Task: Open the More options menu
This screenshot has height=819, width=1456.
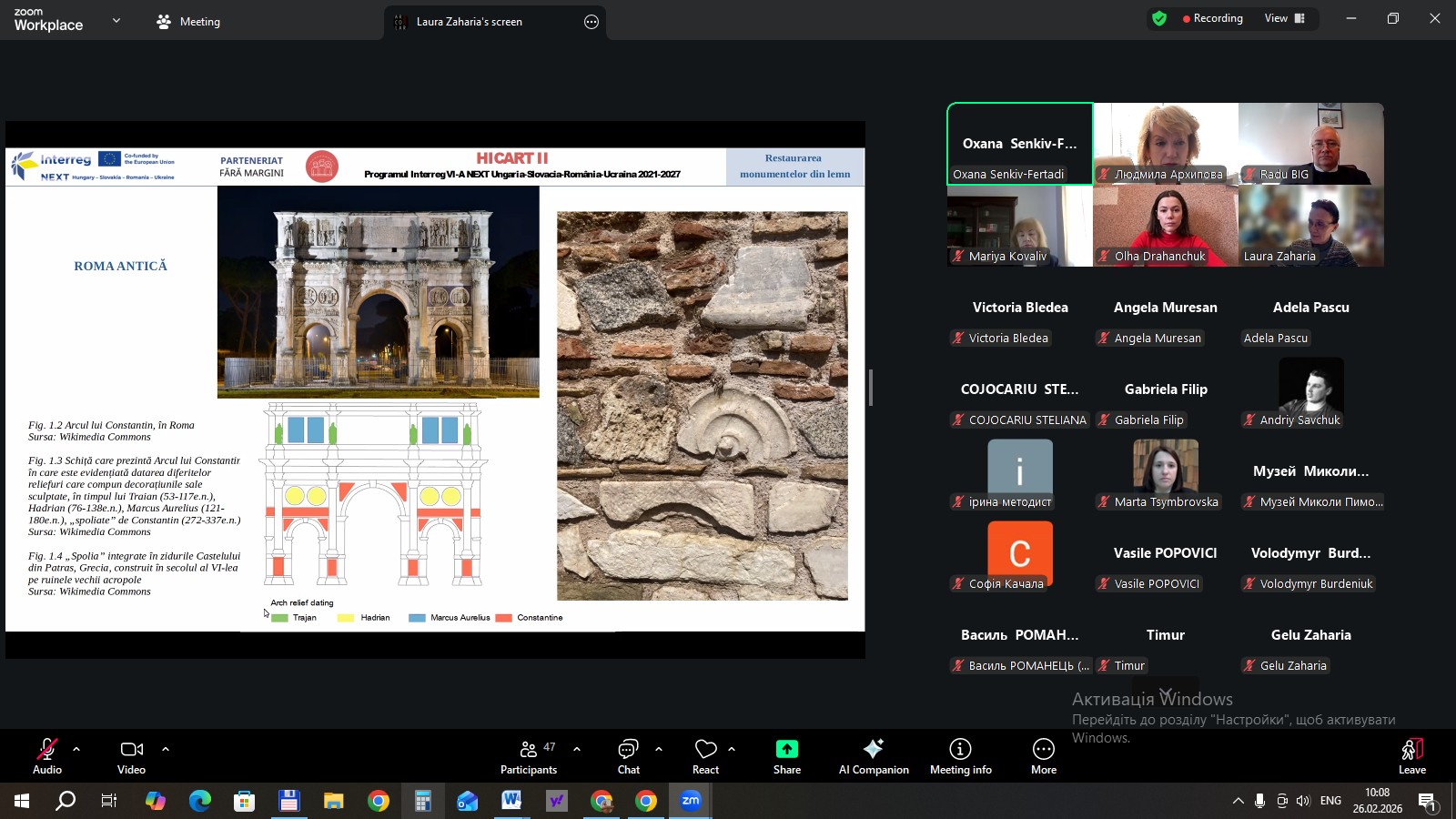Action: click(1043, 755)
